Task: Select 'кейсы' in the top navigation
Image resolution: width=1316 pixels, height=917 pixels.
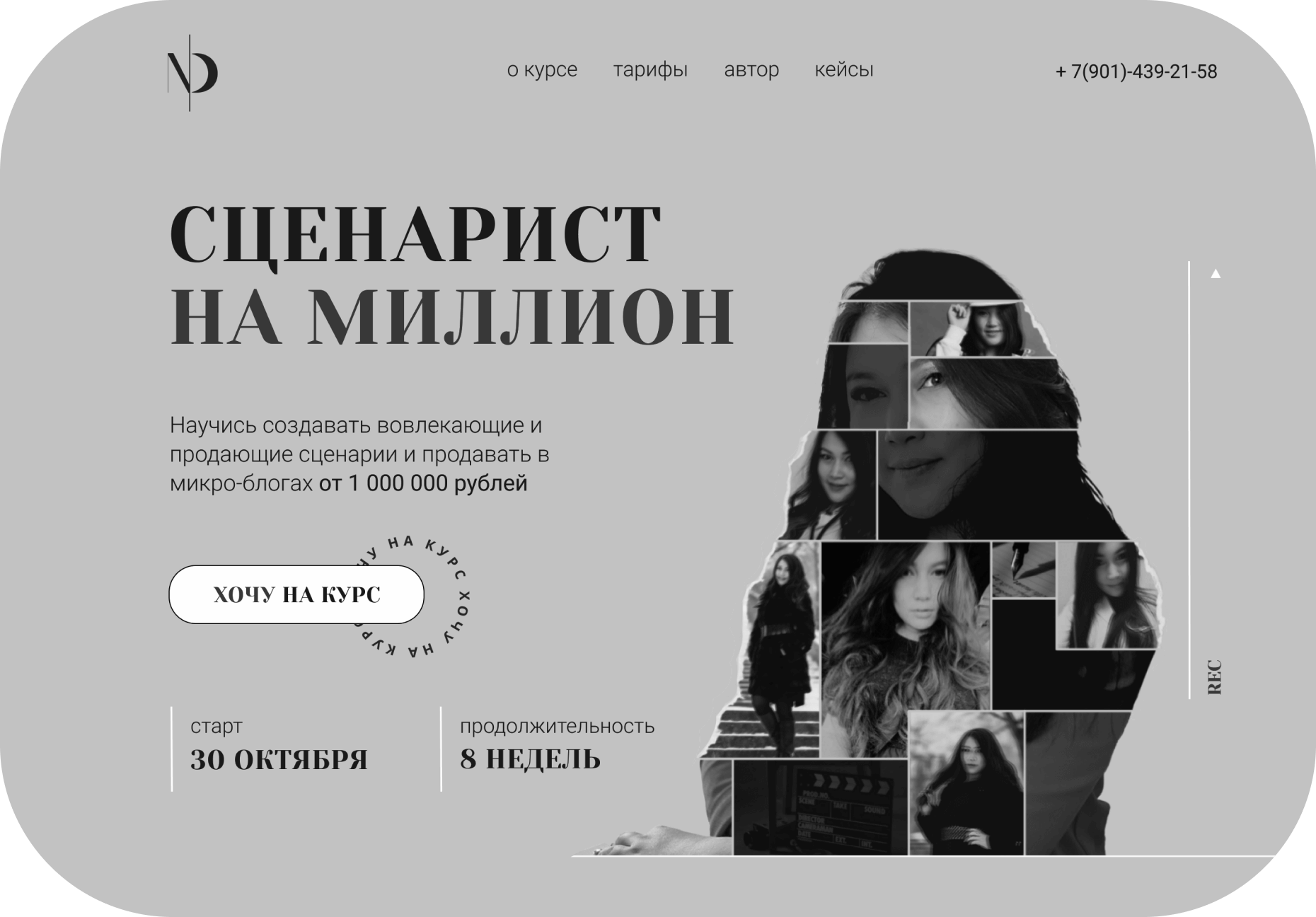Action: click(844, 70)
